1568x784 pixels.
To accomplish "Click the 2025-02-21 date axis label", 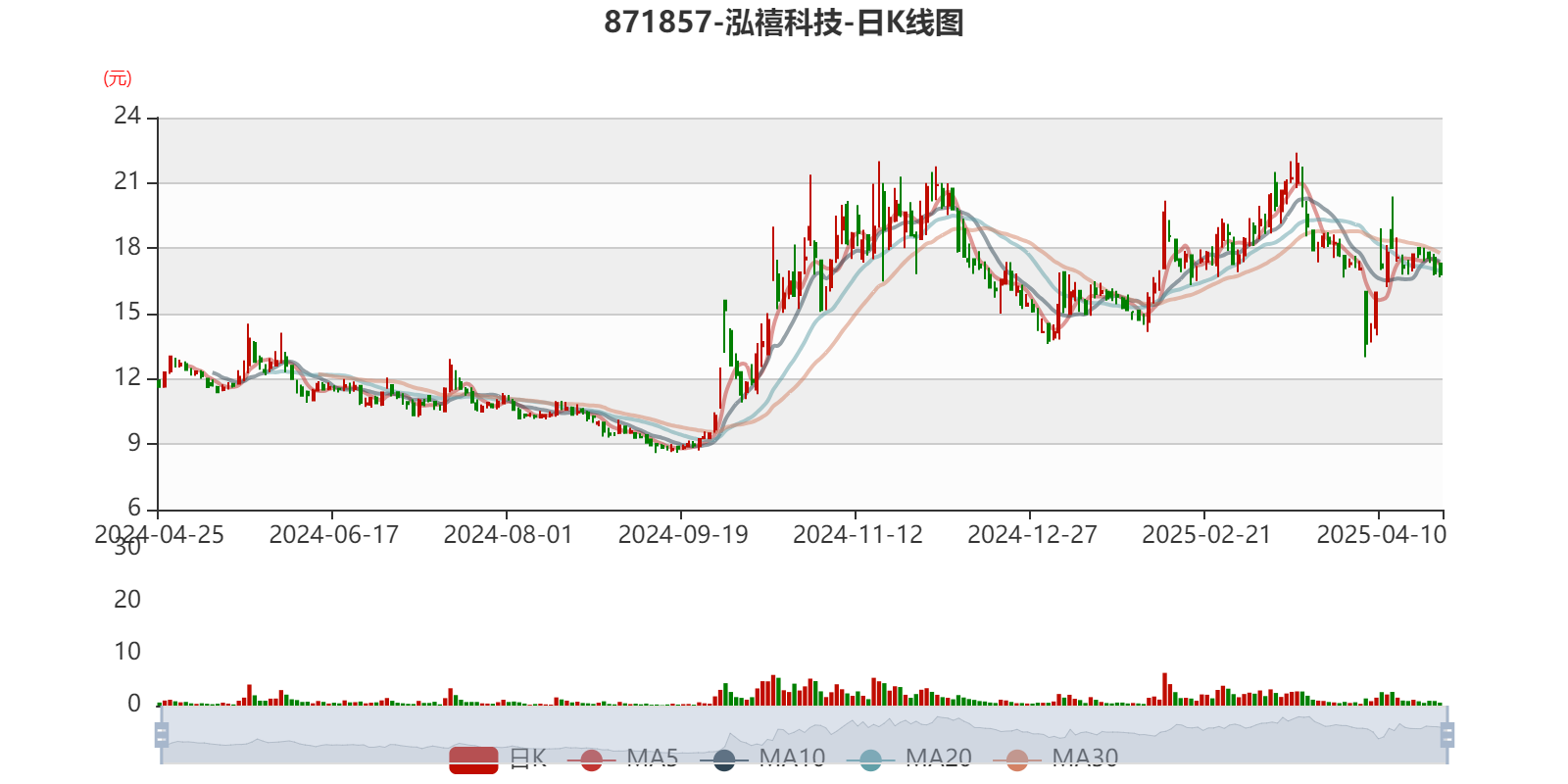I will tap(1205, 534).
